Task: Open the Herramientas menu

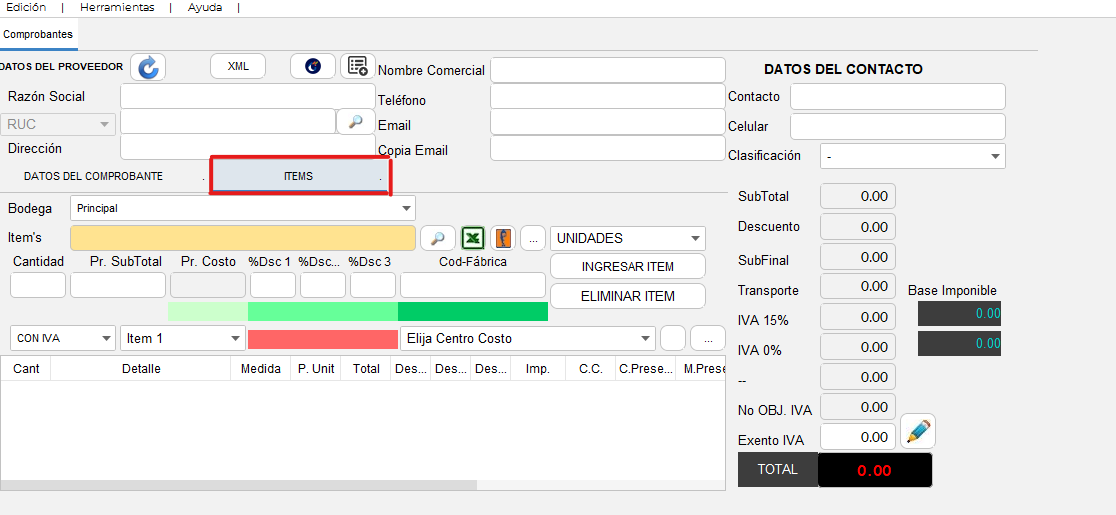Action: (x=117, y=7)
